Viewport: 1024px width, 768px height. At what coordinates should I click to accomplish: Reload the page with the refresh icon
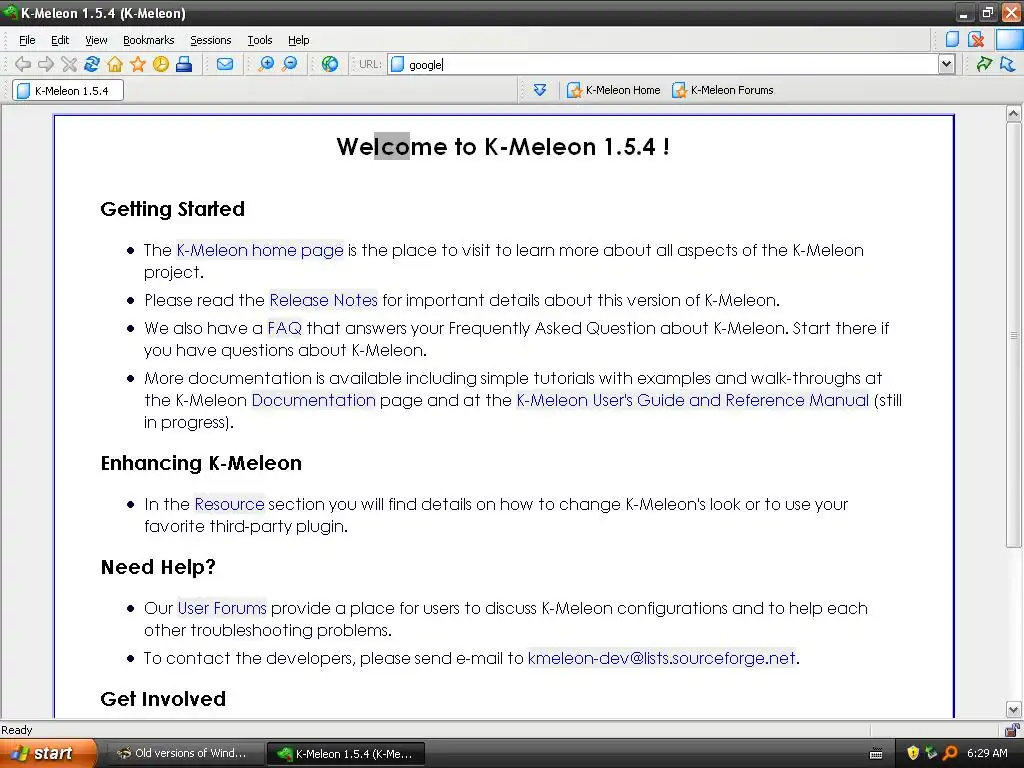(91, 64)
